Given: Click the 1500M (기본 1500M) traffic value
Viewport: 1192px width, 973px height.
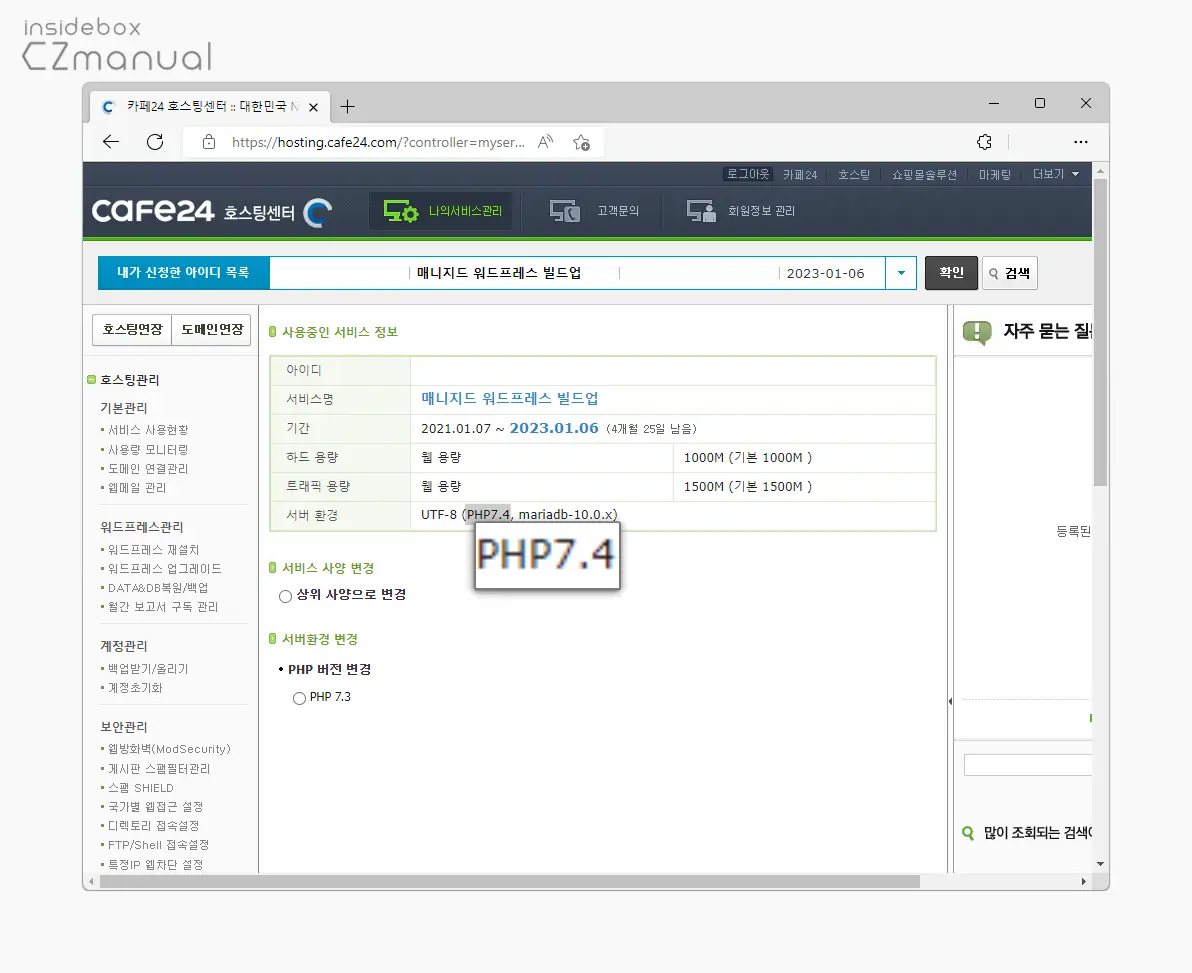Looking at the screenshot, I should pos(748,486).
